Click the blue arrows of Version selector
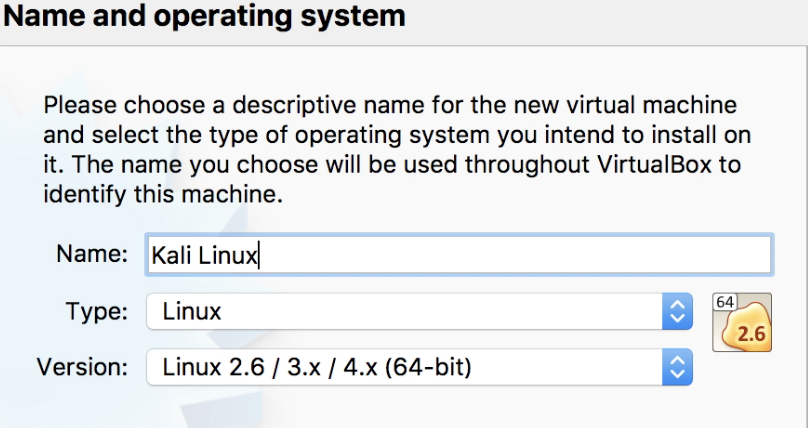Image resolution: width=808 pixels, height=428 pixels. point(677,367)
